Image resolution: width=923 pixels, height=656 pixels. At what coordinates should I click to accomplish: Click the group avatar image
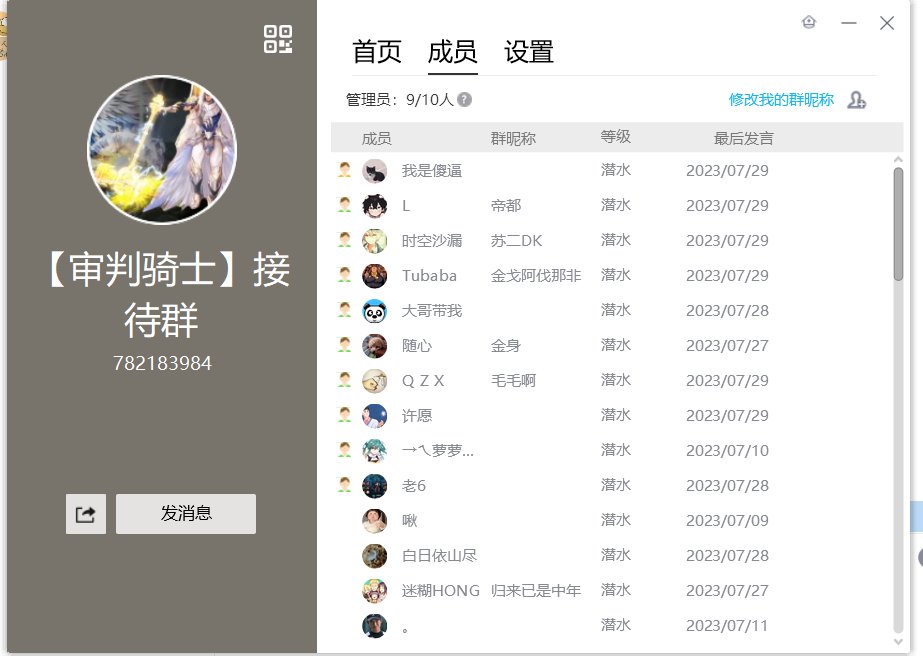[x=162, y=150]
